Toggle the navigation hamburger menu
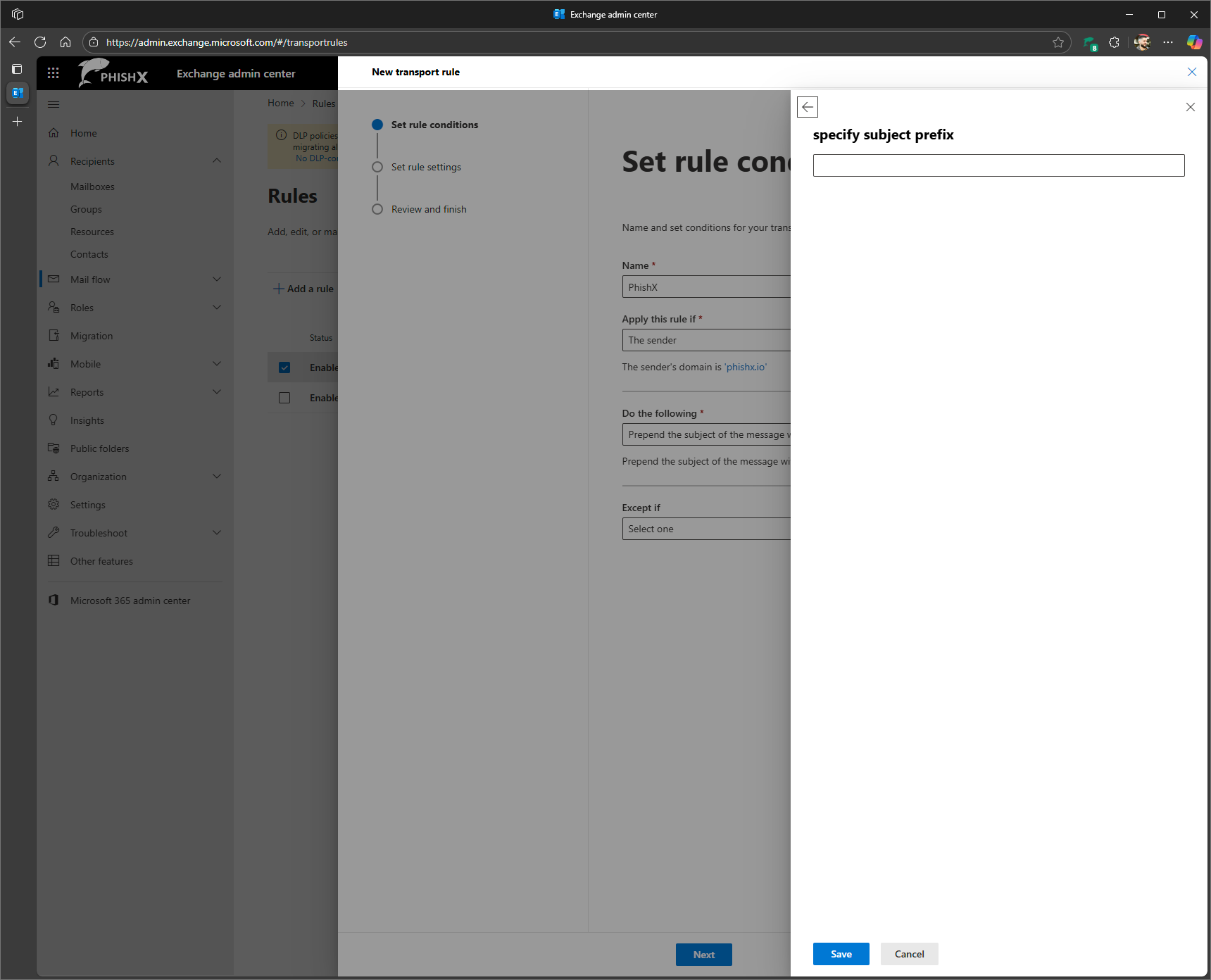This screenshot has height=980, width=1211. [54, 104]
